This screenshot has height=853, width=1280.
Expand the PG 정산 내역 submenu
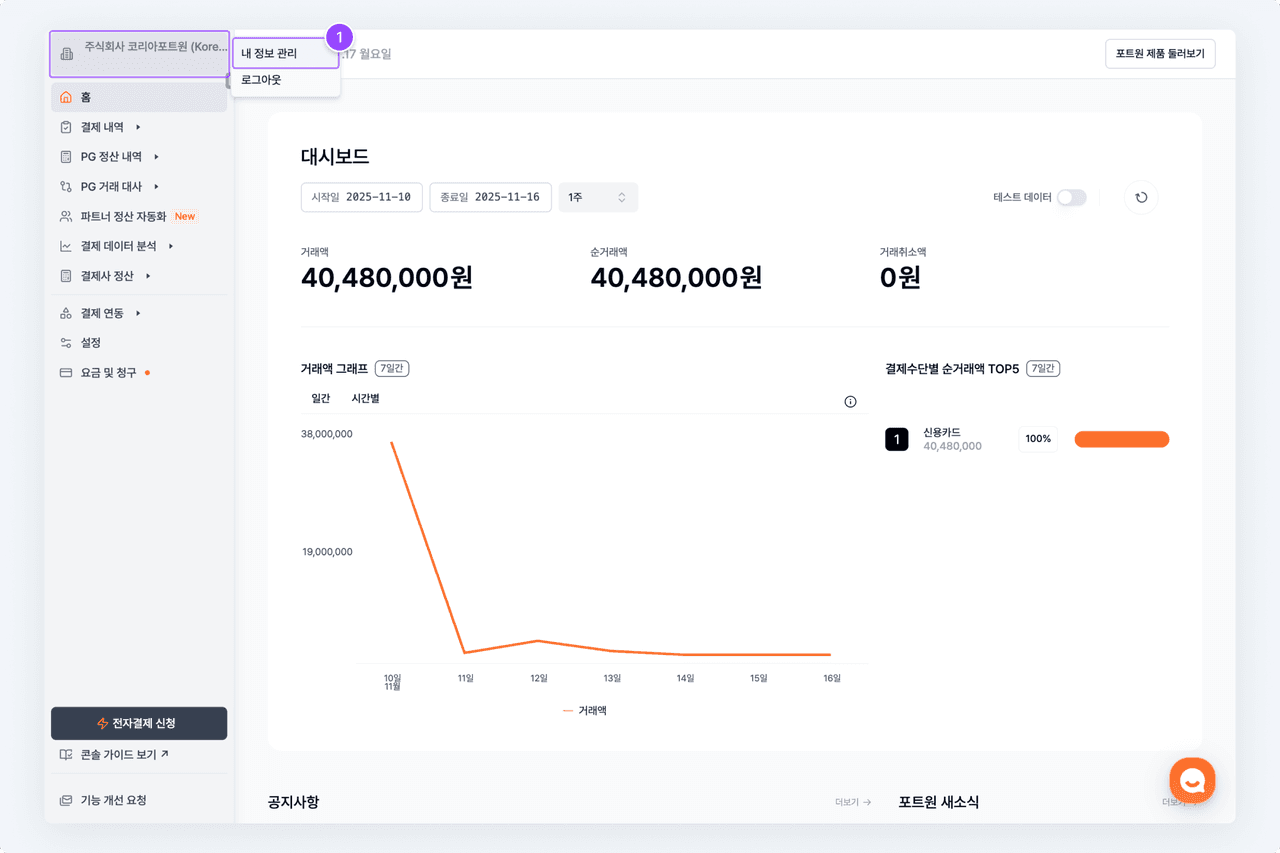[x=111, y=157]
